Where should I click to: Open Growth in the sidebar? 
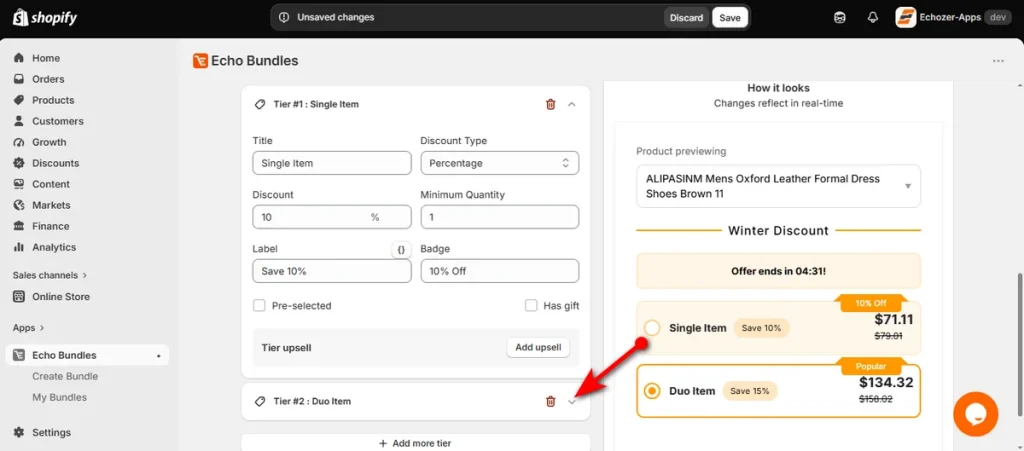click(x=49, y=142)
